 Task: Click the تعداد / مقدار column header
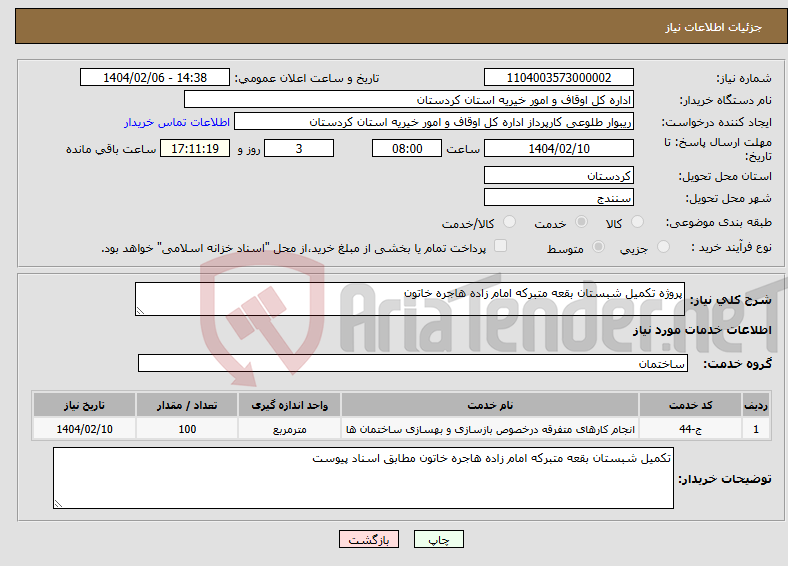187,405
